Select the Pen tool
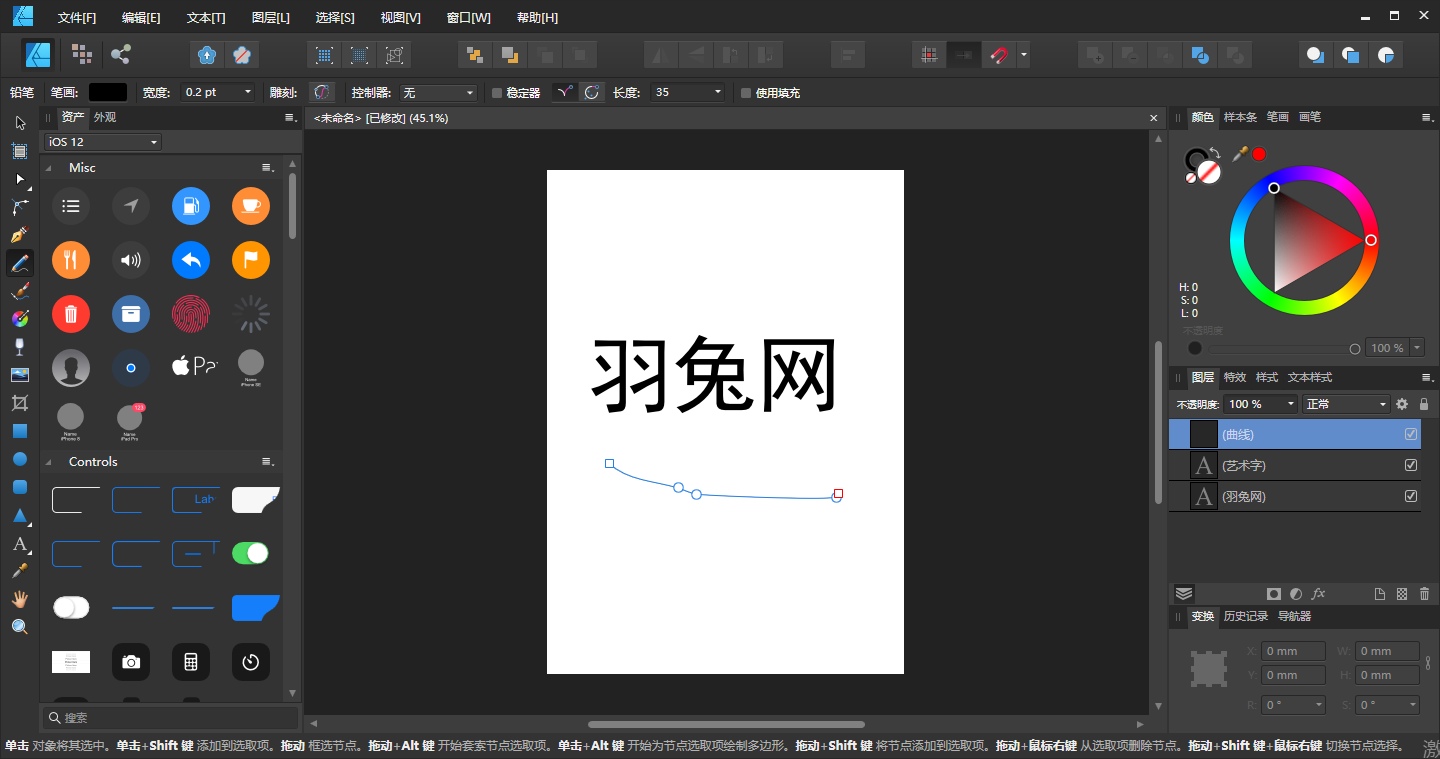The width and height of the screenshot is (1440, 759). pyautogui.click(x=20, y=235)
